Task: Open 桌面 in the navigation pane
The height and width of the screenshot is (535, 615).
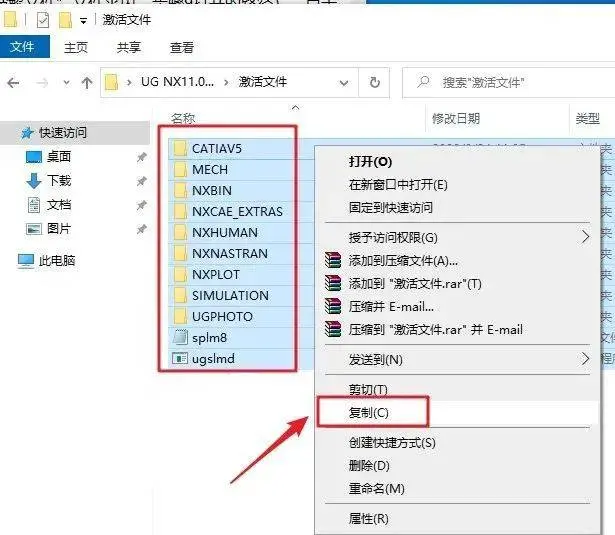Action: point(59,156)
